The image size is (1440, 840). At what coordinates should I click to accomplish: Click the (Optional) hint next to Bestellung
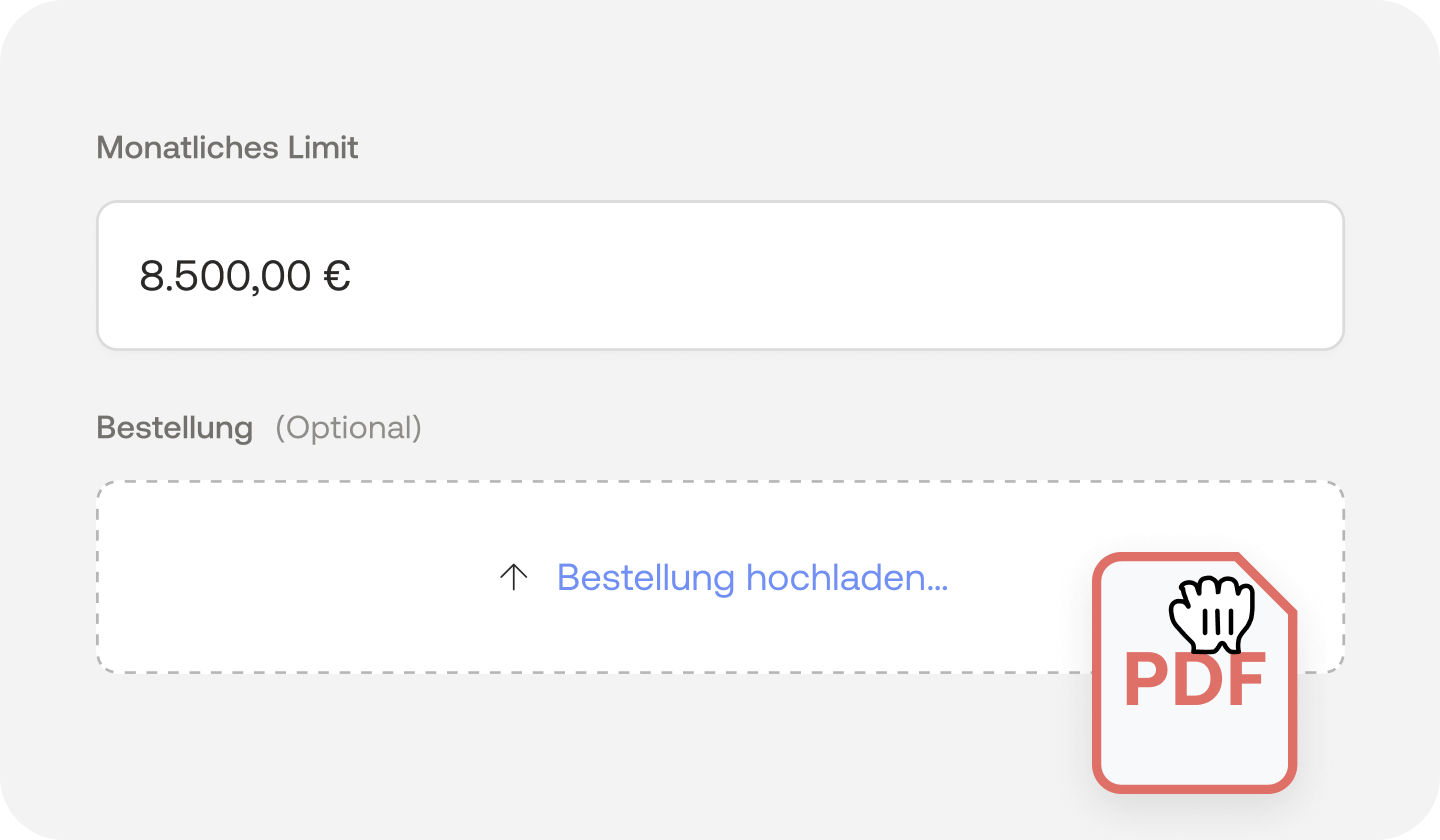pos(350,427)
